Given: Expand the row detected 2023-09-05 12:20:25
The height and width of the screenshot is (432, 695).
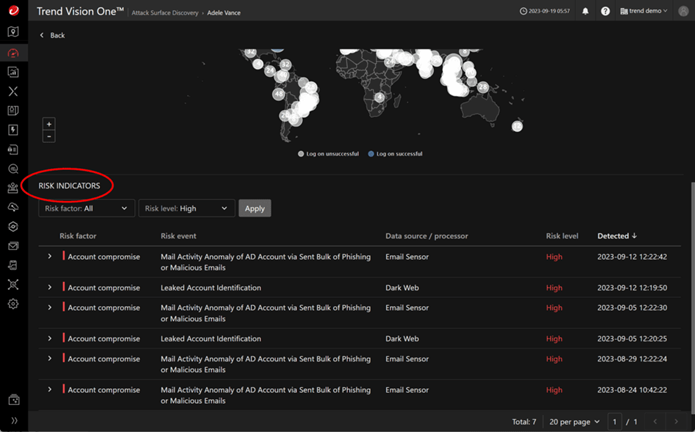Looking at the screenshot, I should coord(50,338).
